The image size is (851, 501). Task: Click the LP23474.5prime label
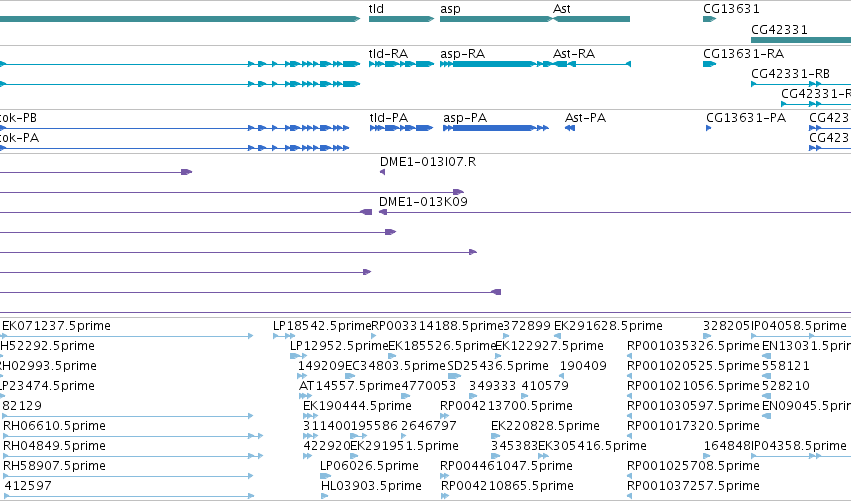[x=47, y=386]
